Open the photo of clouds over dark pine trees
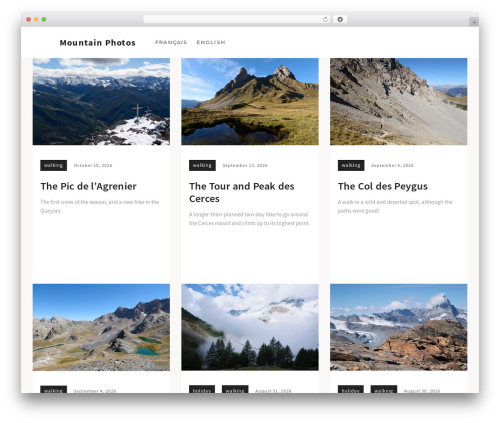The height and width of the screenshot is (423, 500). coord(250,327)
